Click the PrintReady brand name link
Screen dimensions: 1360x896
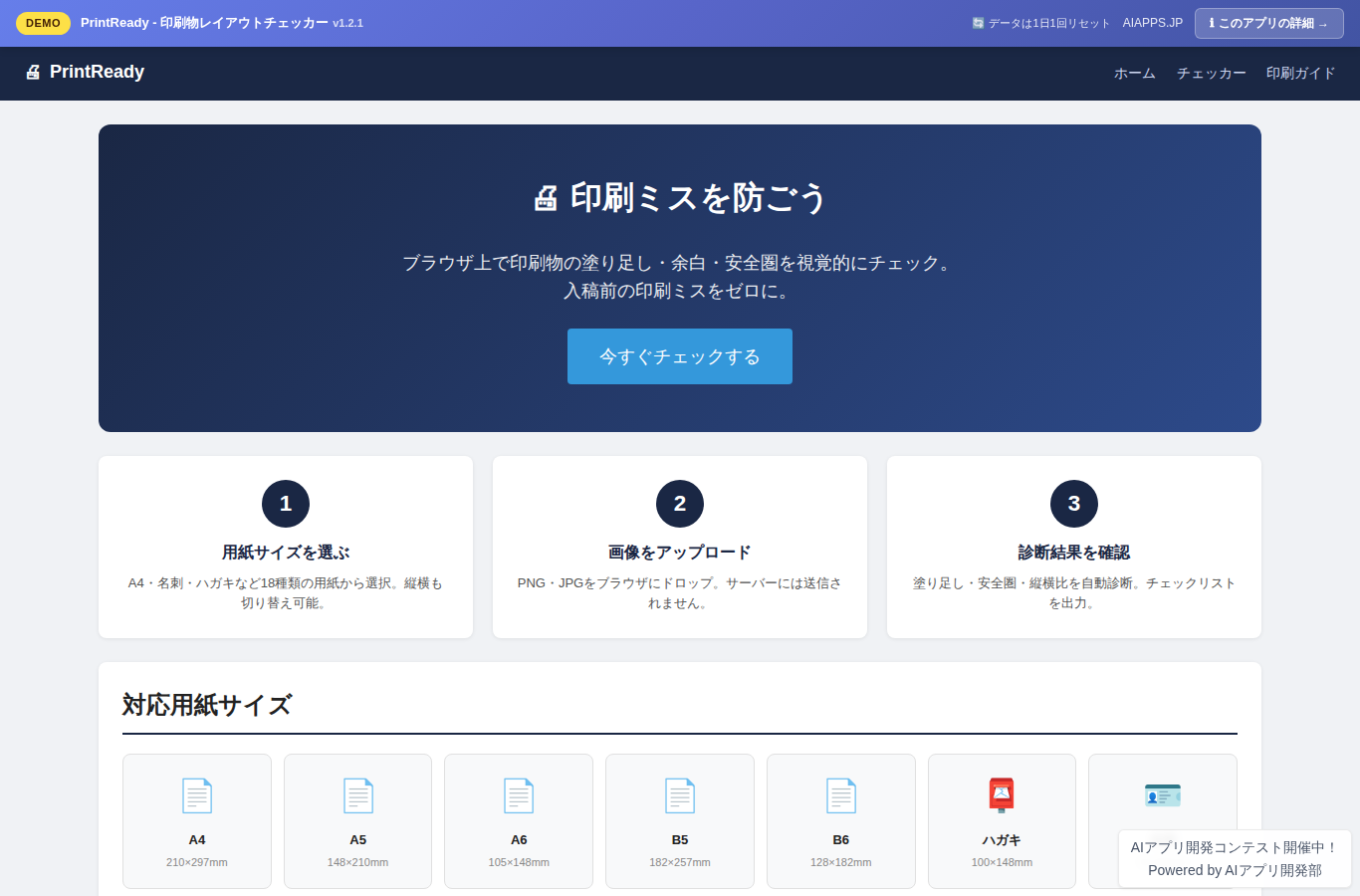pyautogui.click(x=85, y=72)
